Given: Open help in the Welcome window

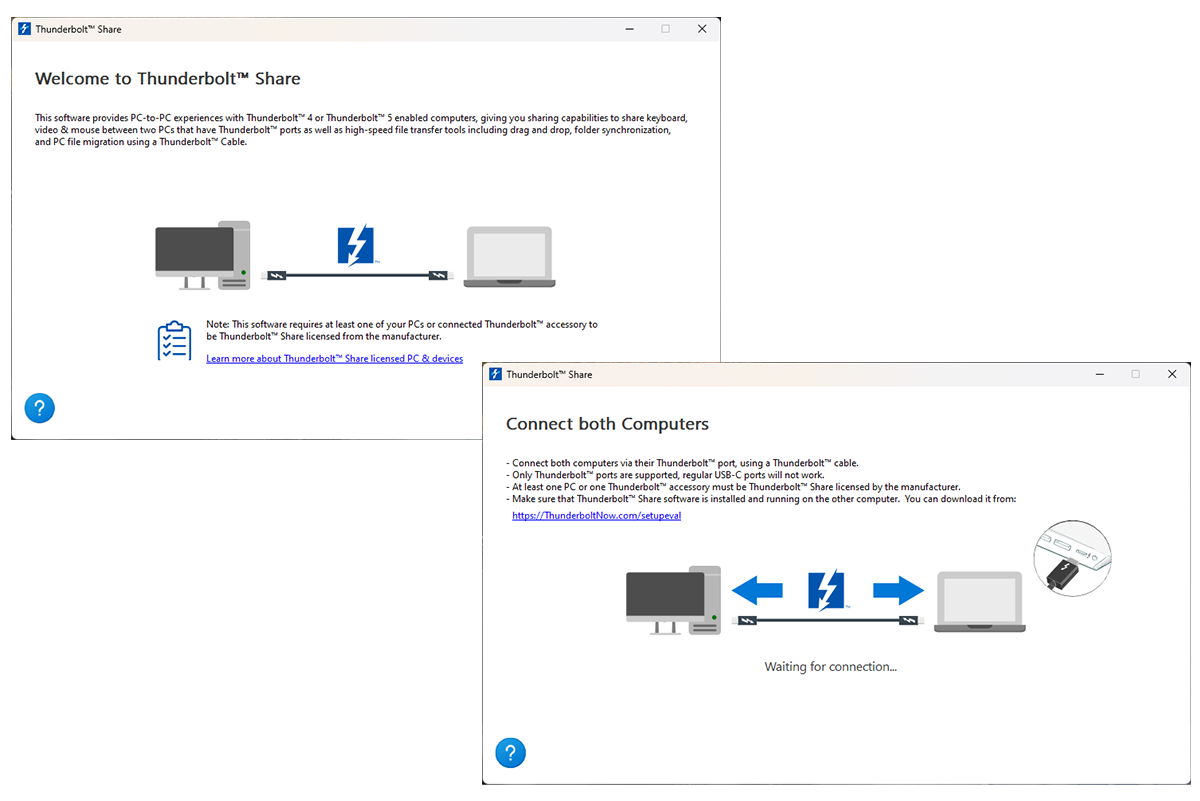Looking at the screenshot, I should point(39,408).
